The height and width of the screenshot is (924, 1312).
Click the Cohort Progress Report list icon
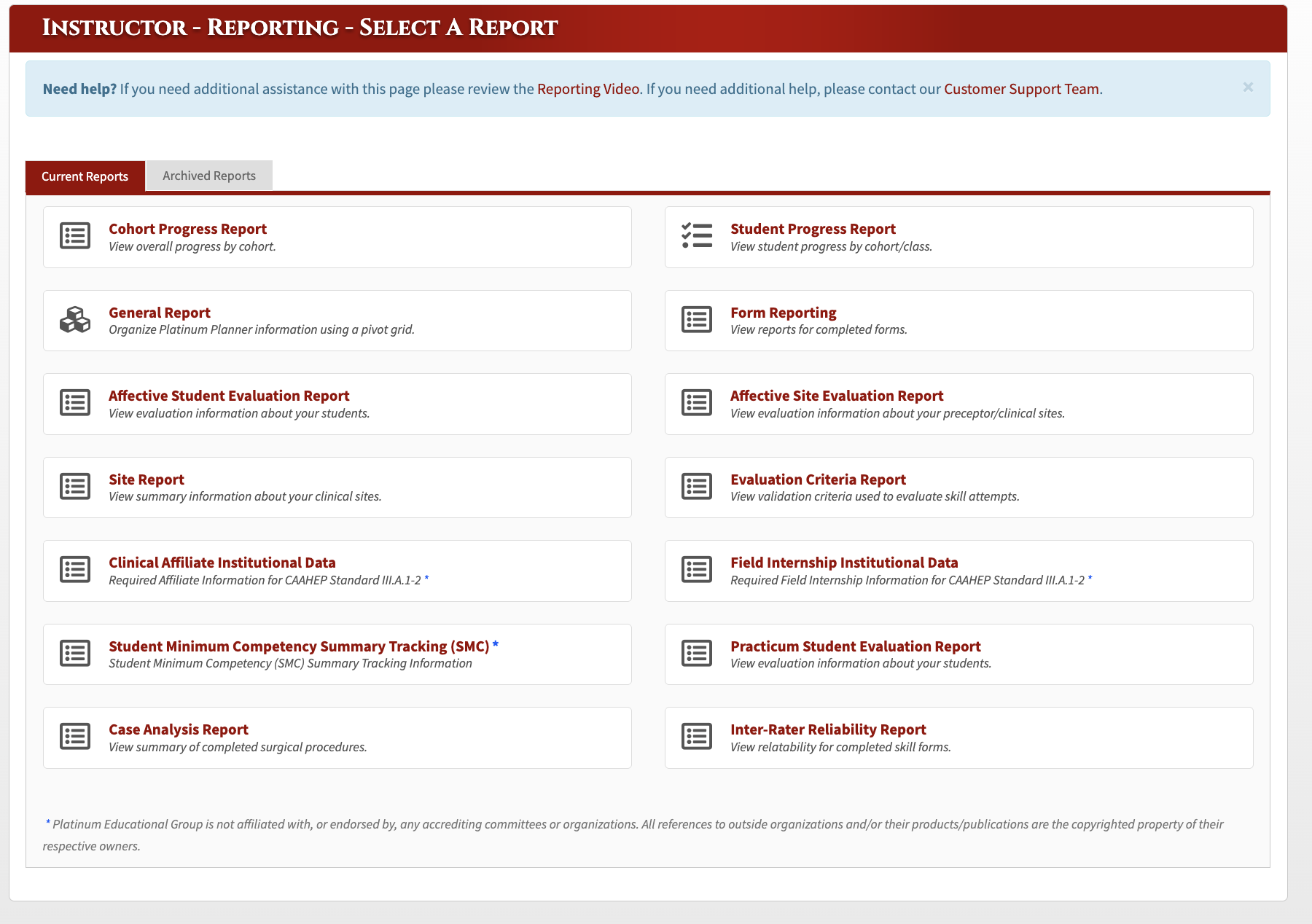click(x=75, y=236)
